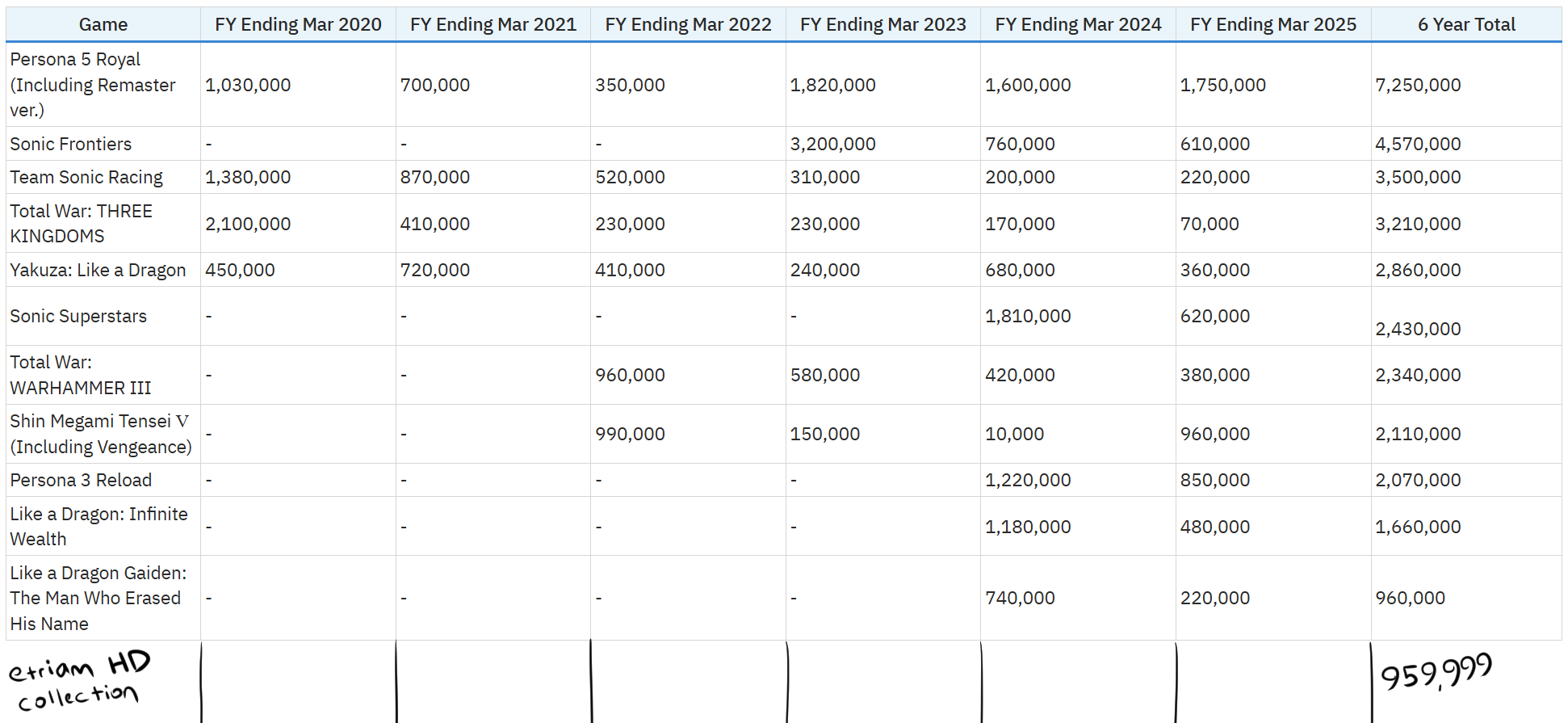Click the FY Ending Mar 2025 header
Image resolution: width=1568 pixels, height=723 pixels.
1273,24
